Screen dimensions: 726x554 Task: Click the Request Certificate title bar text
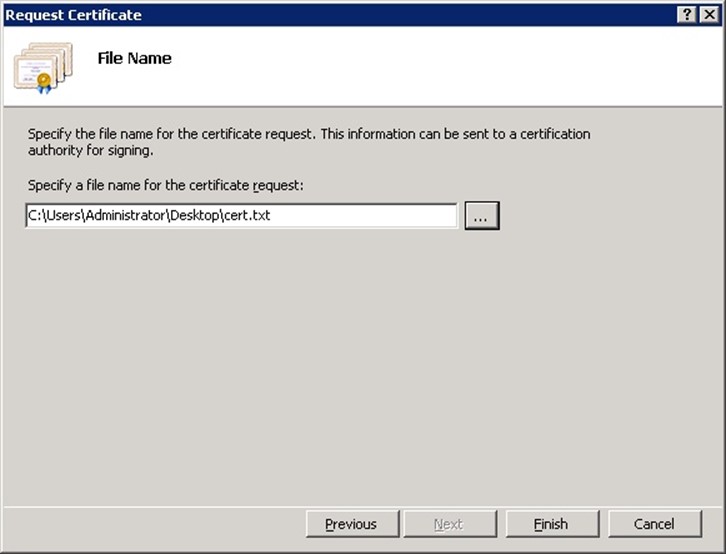(x=74, y=14)
